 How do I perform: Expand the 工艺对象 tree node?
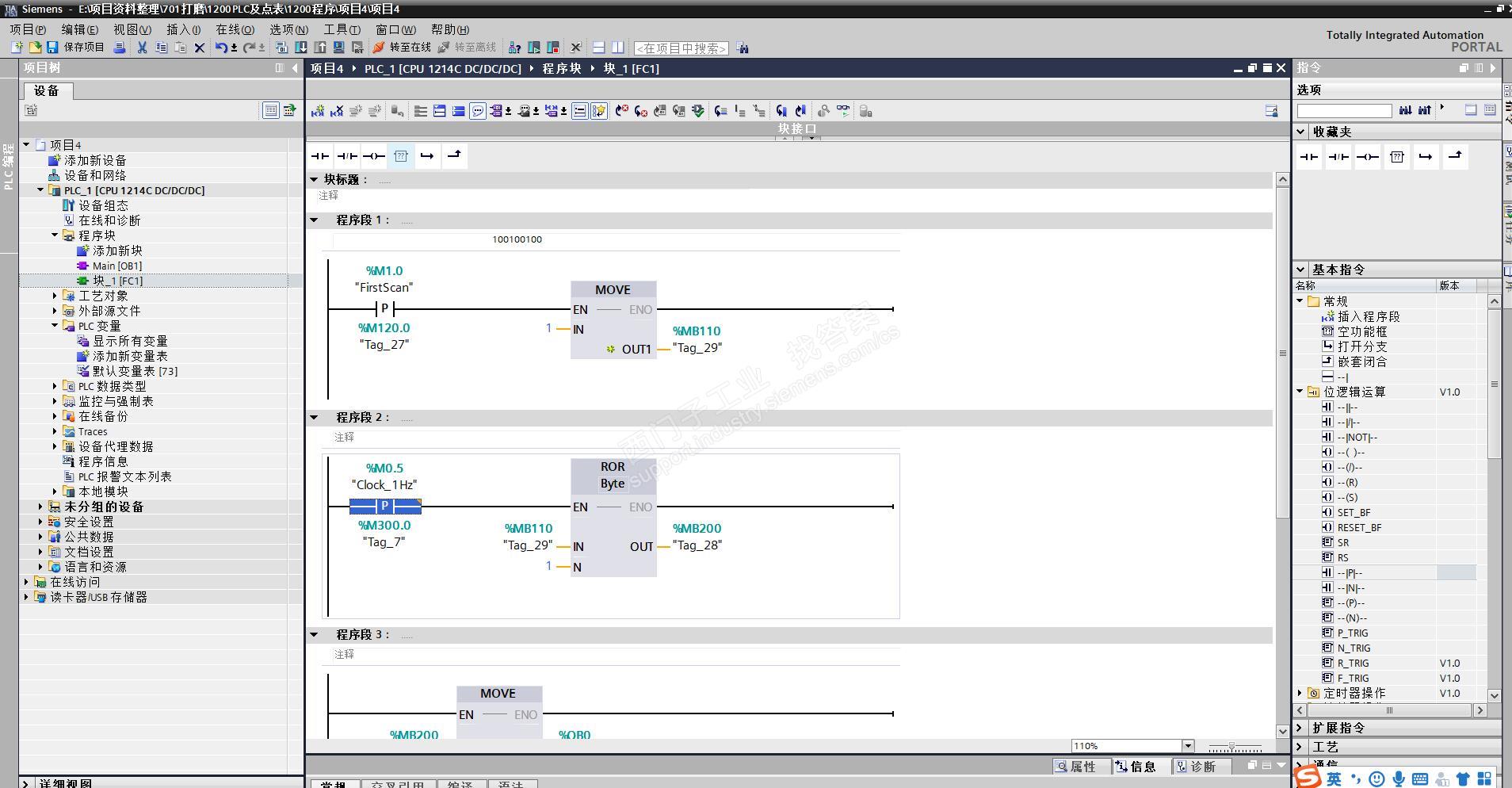coord(55,296)
